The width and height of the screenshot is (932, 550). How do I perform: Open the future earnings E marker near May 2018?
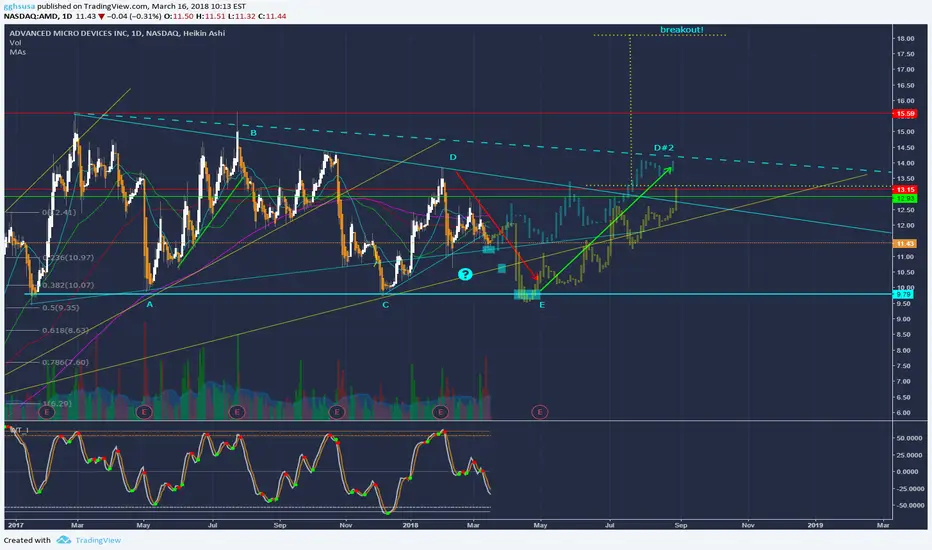coord(540,411)
